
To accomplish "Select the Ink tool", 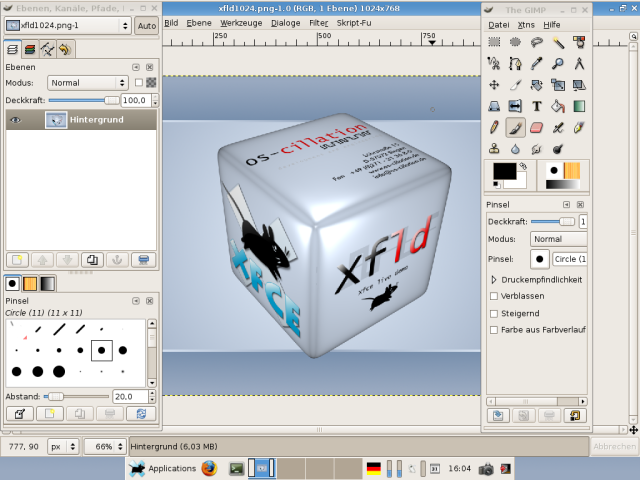I will pos(579,128).
